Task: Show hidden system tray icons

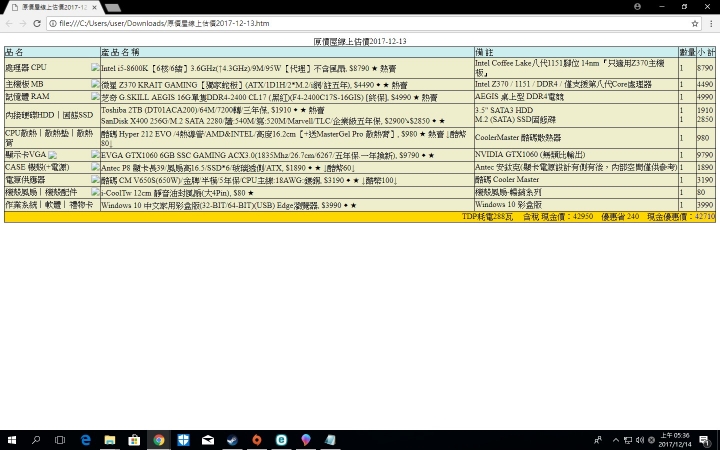Action: (x=616, y=440)
